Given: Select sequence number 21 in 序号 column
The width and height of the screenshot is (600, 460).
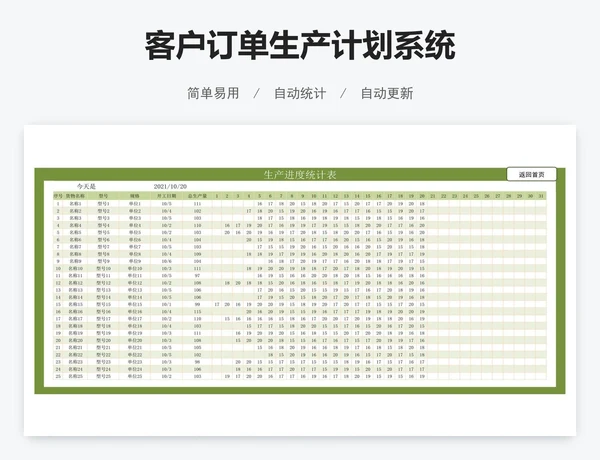Looking at the screenshot, I should pyautogui.click(x=58, y=347).
